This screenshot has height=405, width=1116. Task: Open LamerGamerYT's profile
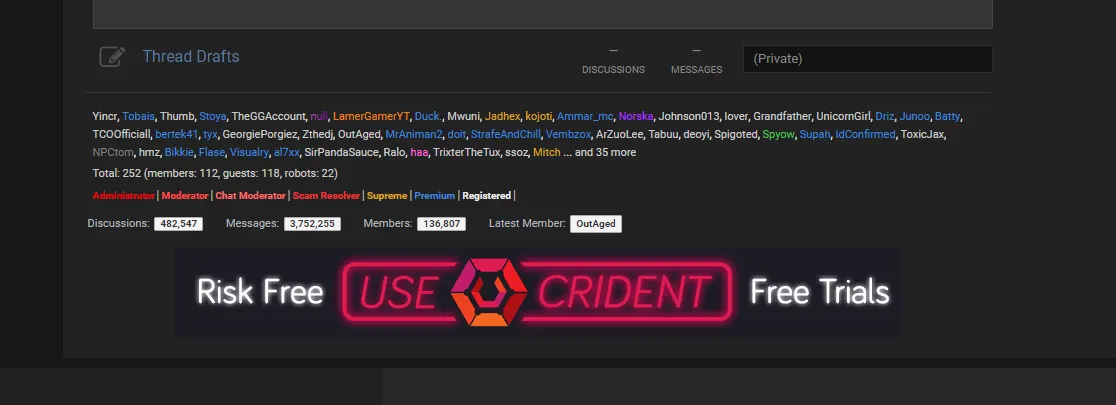tap(371, 117)
